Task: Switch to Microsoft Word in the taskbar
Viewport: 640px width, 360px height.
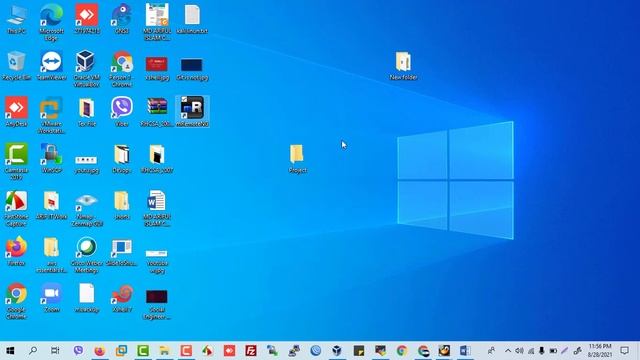Action: [x=465, y=351]
